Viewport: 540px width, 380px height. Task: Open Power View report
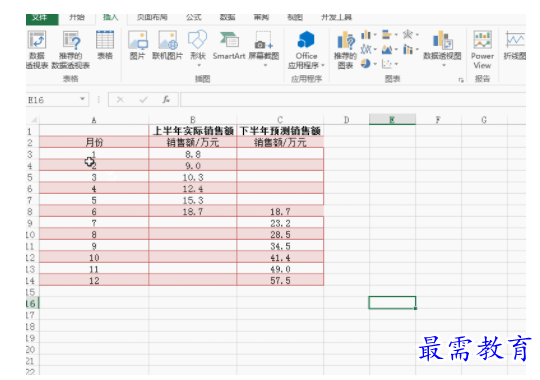point(482,49)
